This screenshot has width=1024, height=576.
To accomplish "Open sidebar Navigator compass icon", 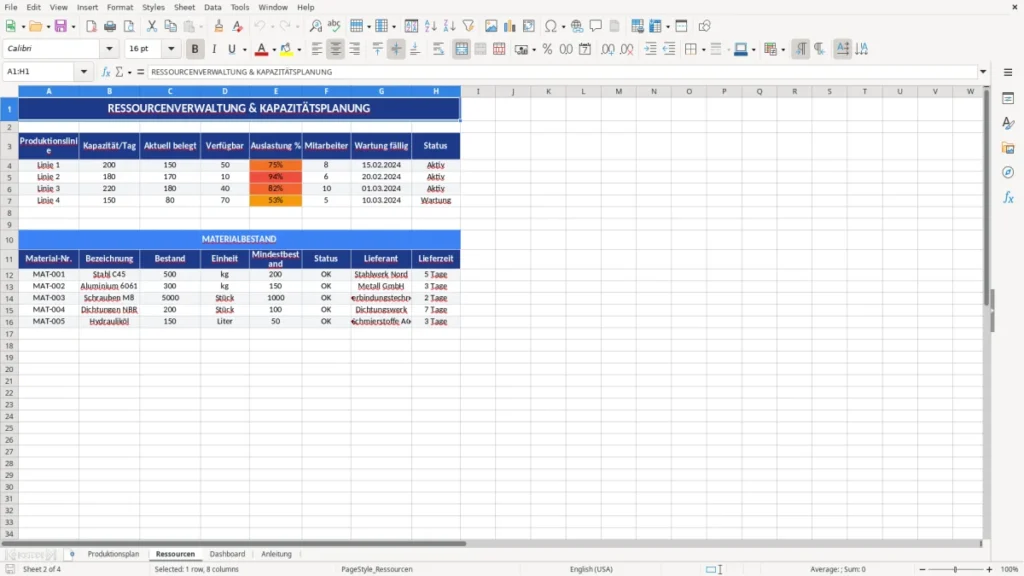I will [1008, 172].
